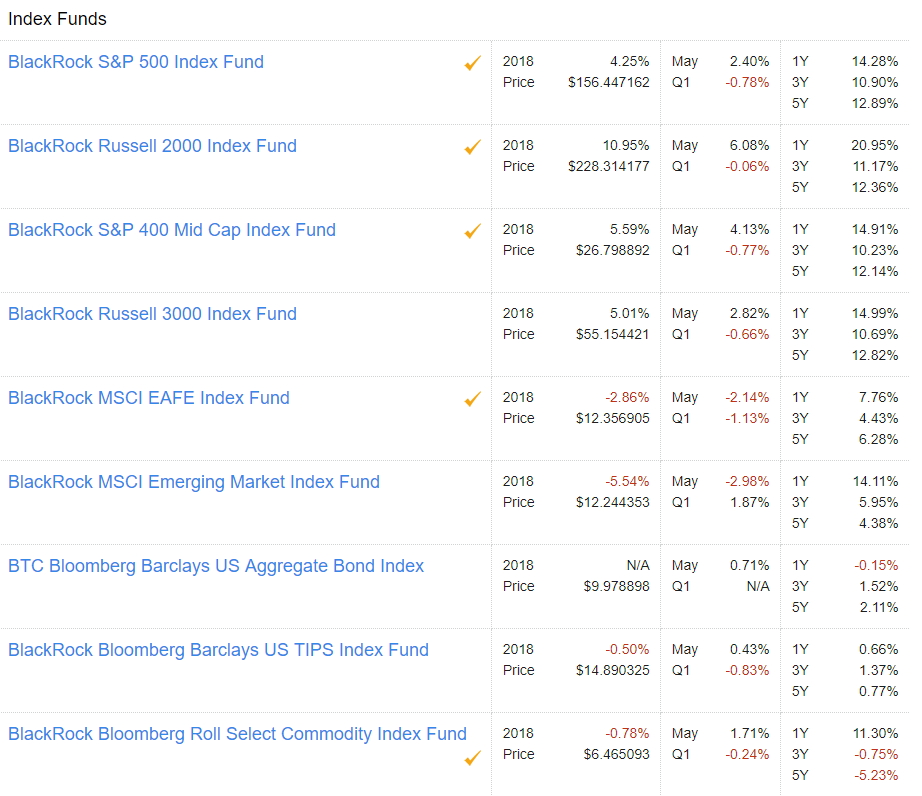922x796 pixels.
Task: Open the BlackRock S&P 500 Index Fund link
Action: pyautogui.click(x=136, y=62)
